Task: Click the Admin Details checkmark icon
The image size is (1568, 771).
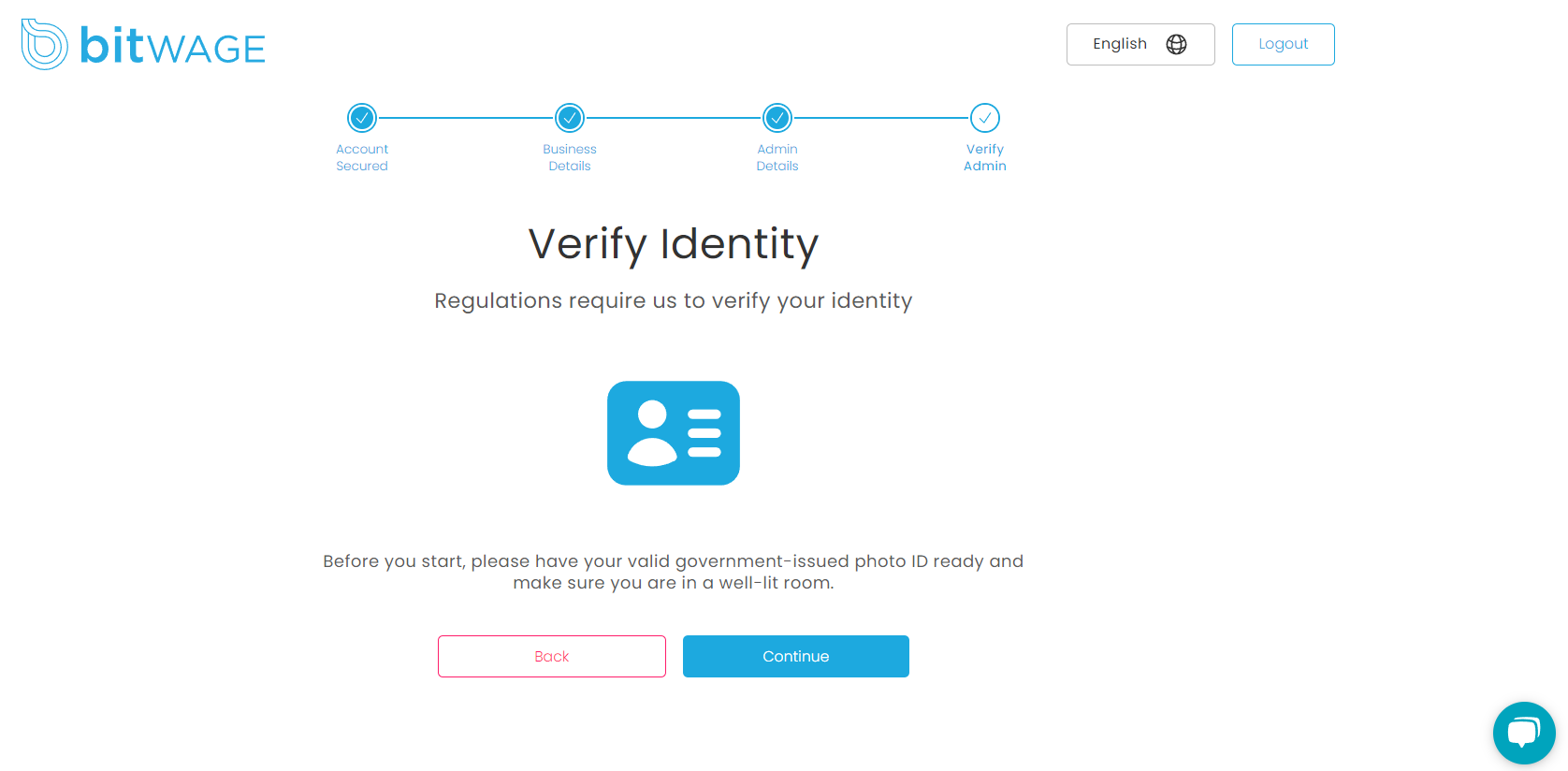Action: (777, 118)
